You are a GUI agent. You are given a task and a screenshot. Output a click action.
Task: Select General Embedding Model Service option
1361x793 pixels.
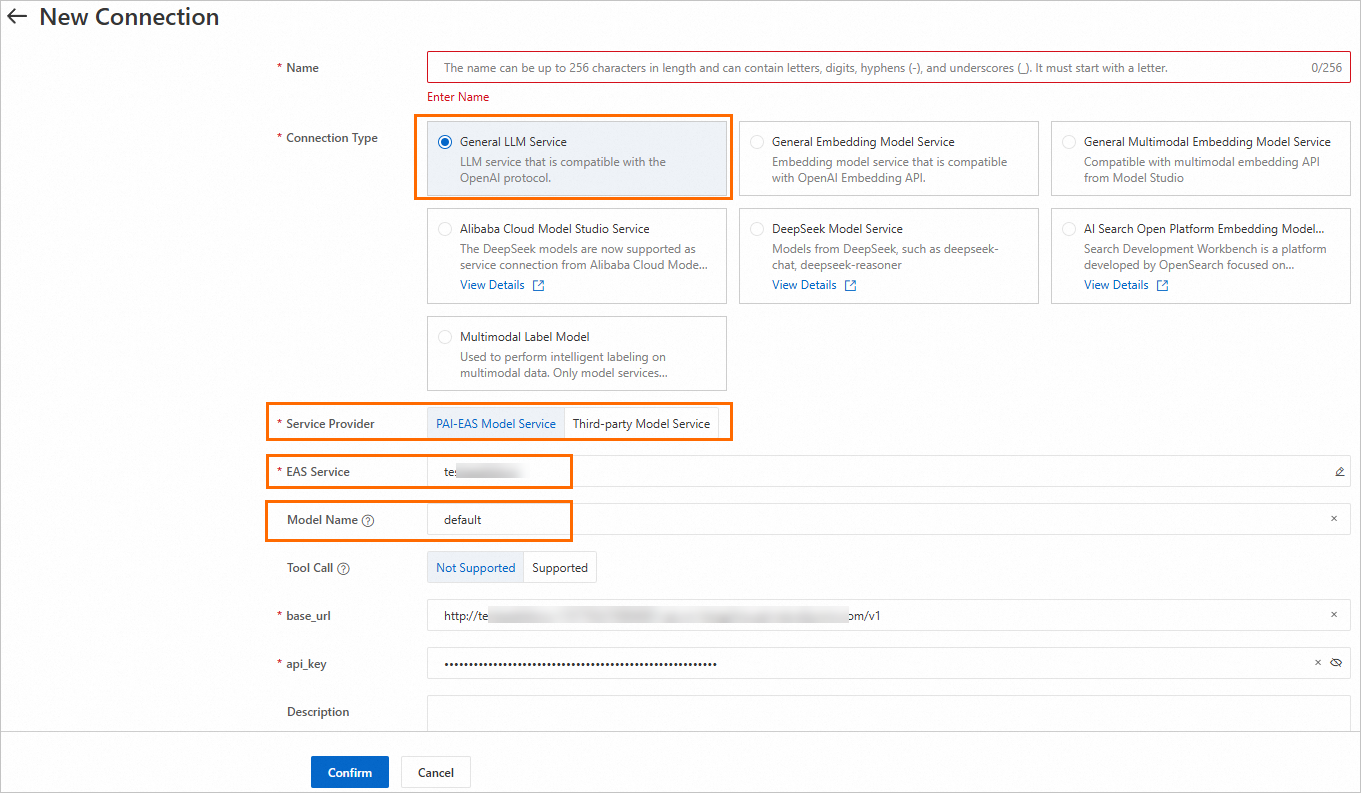(757, 142)
